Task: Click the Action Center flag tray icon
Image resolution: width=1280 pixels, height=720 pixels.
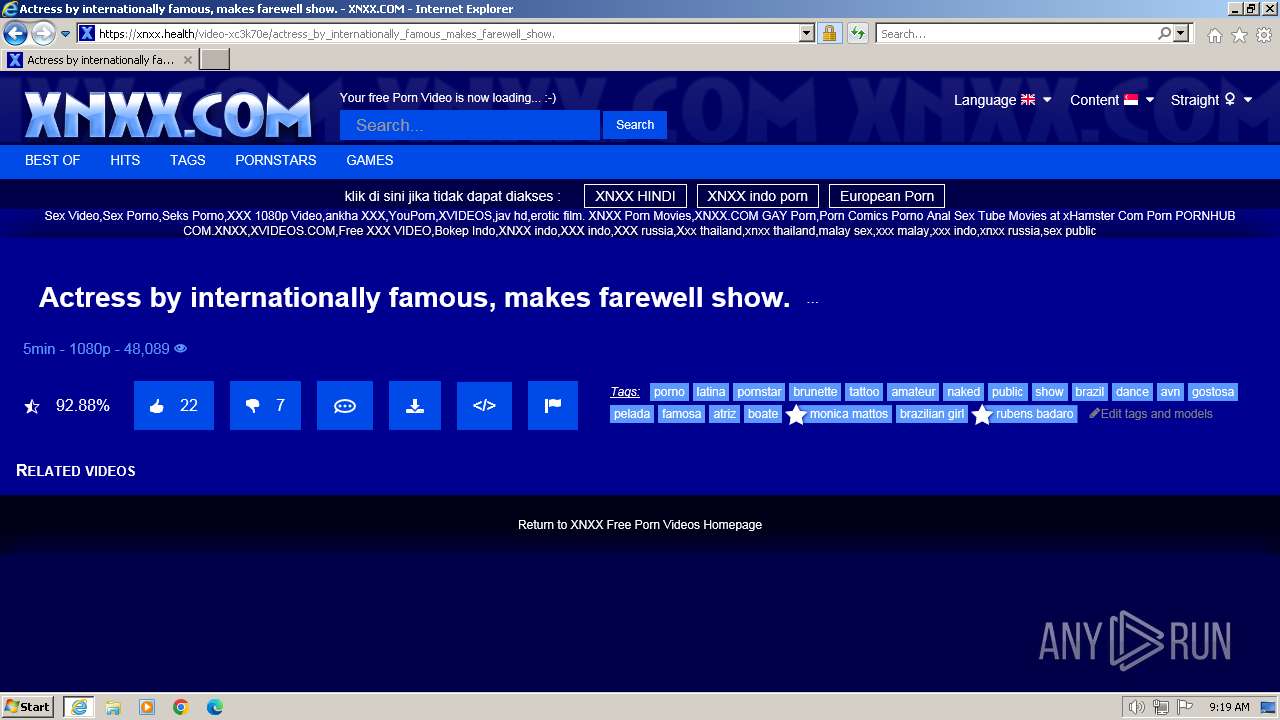Action: pyautogui.click(x=1183, y=707)
